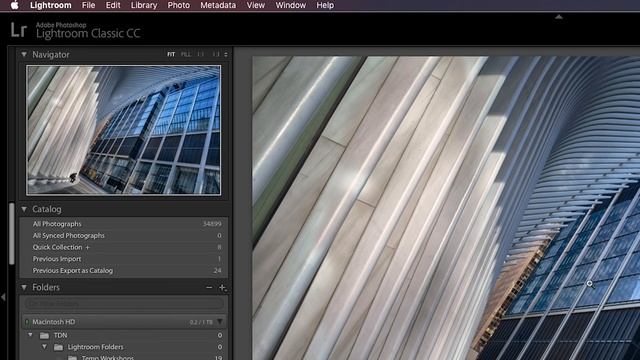This screenshot has height=360, width=640.
Task: Hide the top module picker arrow
Action: 559,17
